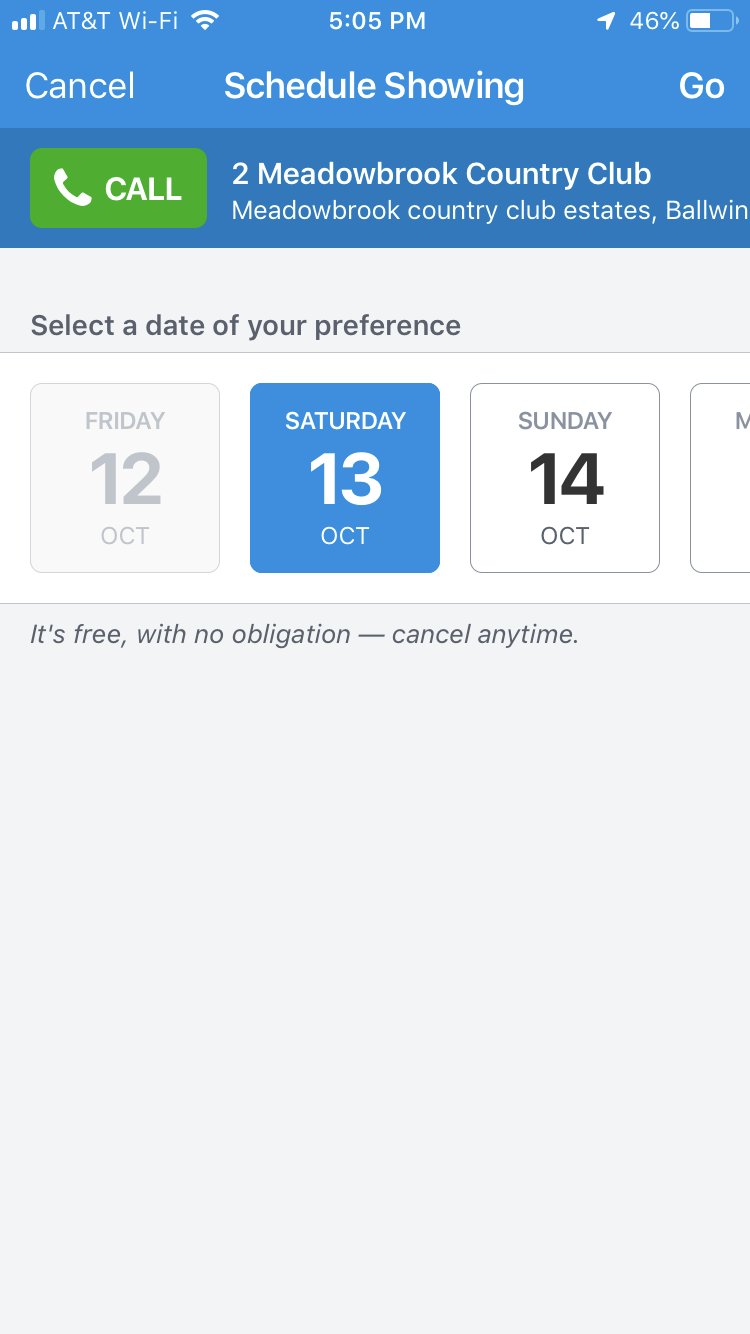Open 2 Meadowbrook Country Club listing title
This screenshot has width=750, height=1334.
(441, 174)
